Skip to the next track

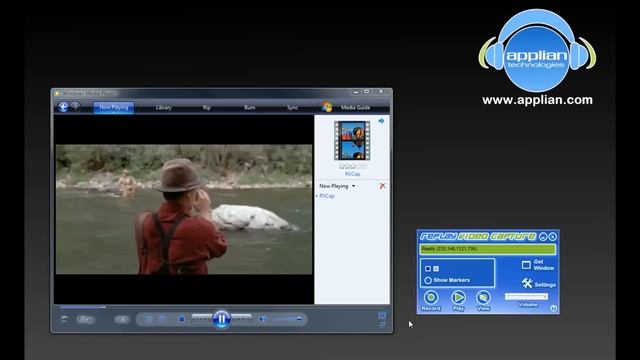point(242,319)
